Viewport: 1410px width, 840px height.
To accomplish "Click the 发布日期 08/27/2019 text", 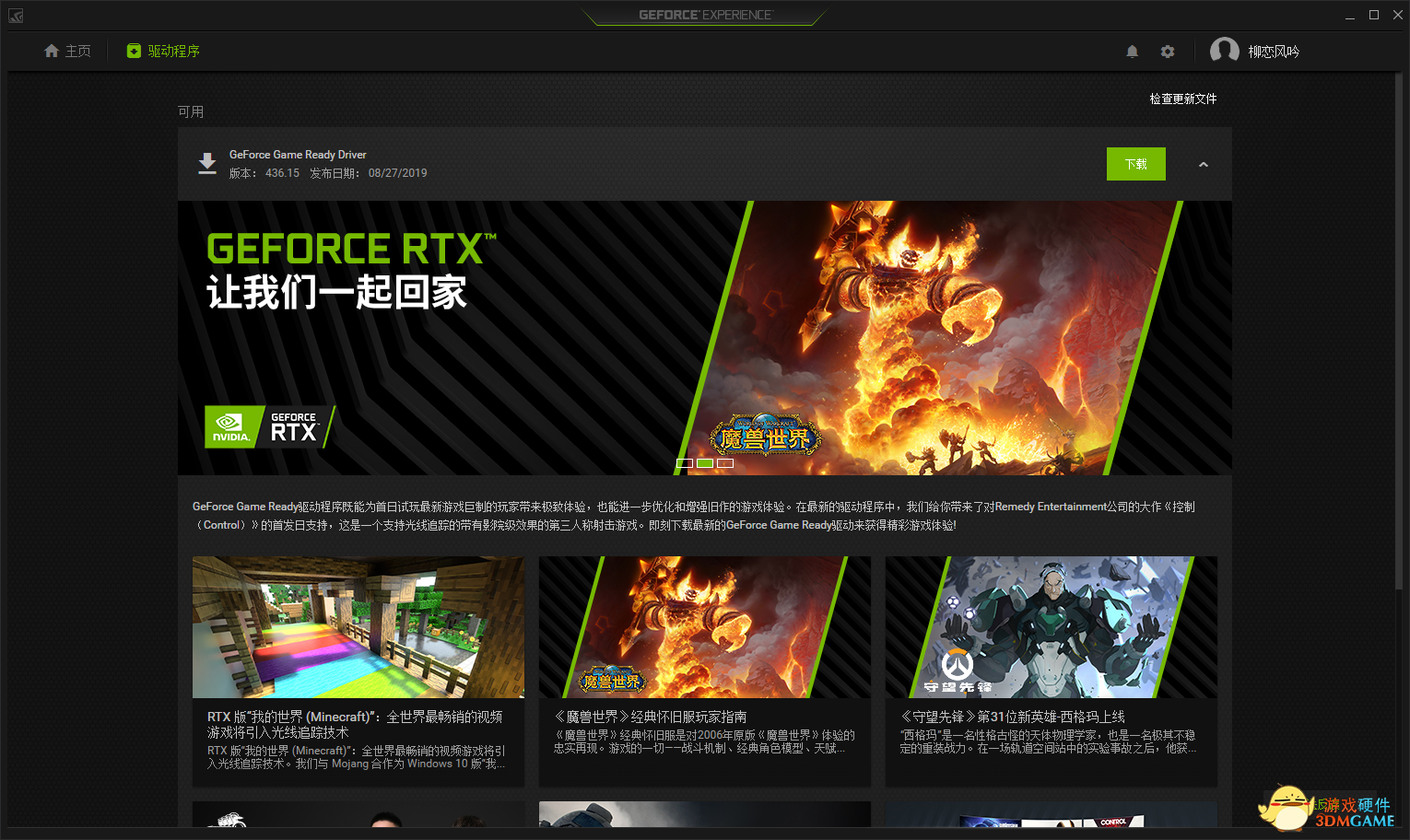I will tap(369, 173).
